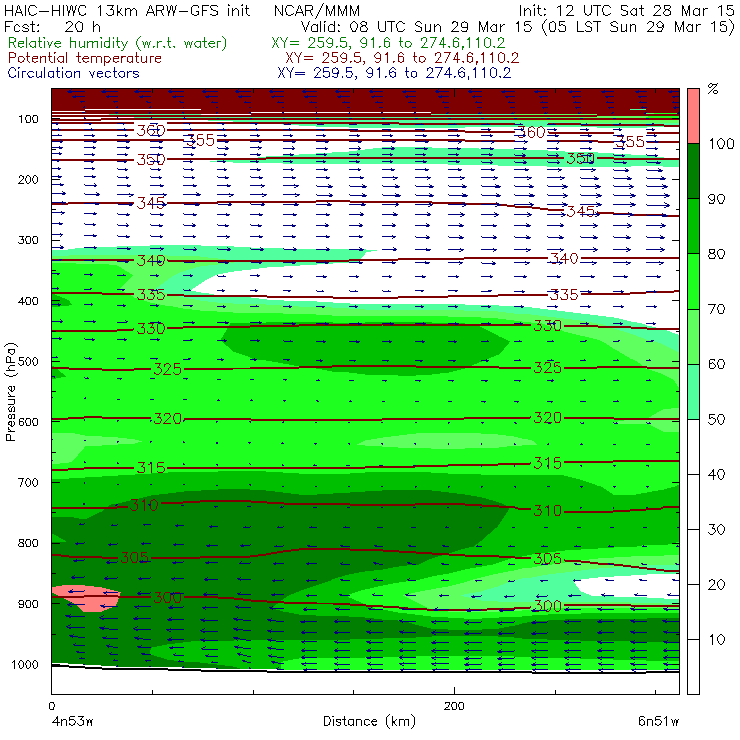Click the '%' unit label above the colorbar
The width and height of the screenshot is (740, 740).
[x=713, y=89]
